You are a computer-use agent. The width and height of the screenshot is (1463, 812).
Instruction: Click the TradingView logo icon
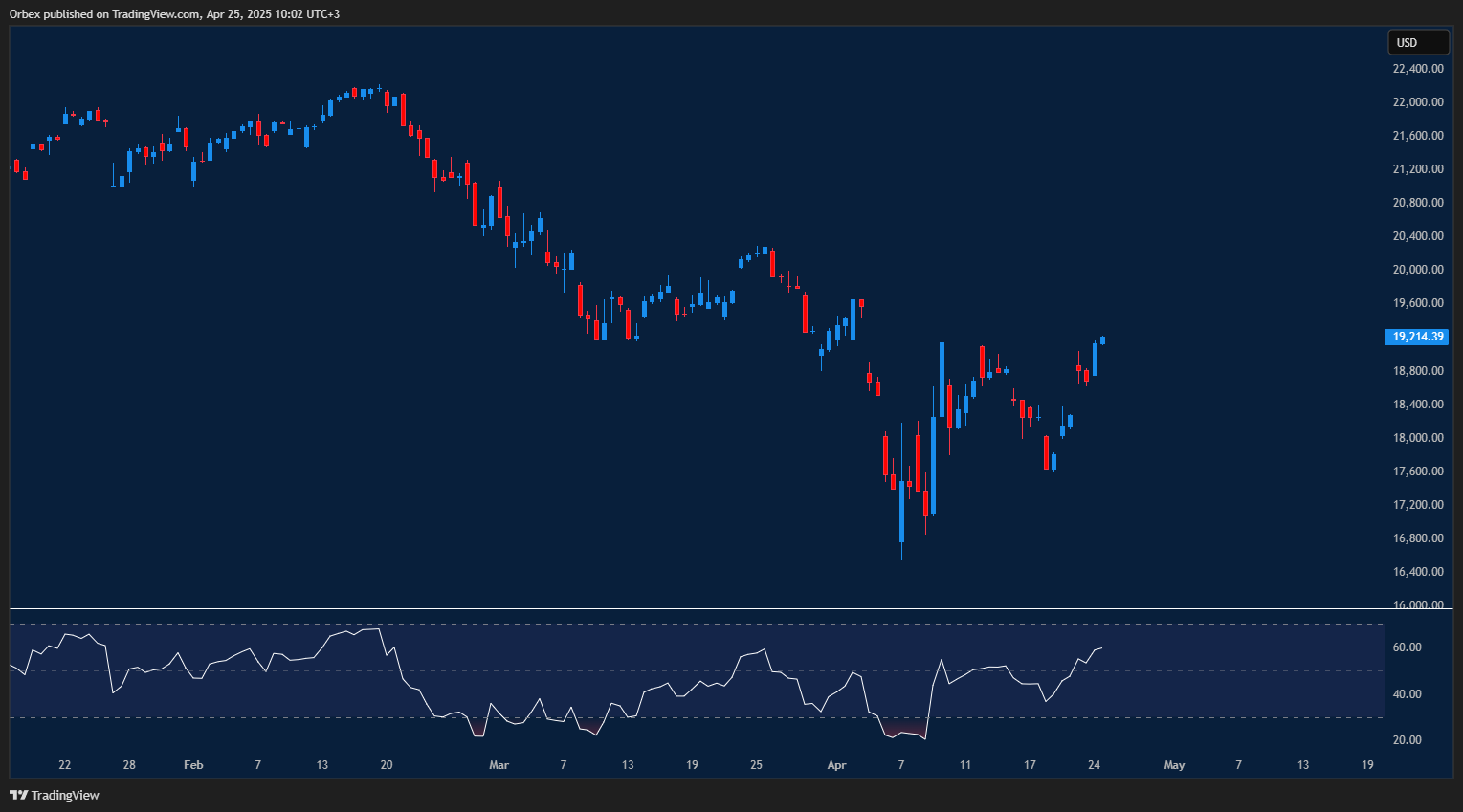point(17,795)
